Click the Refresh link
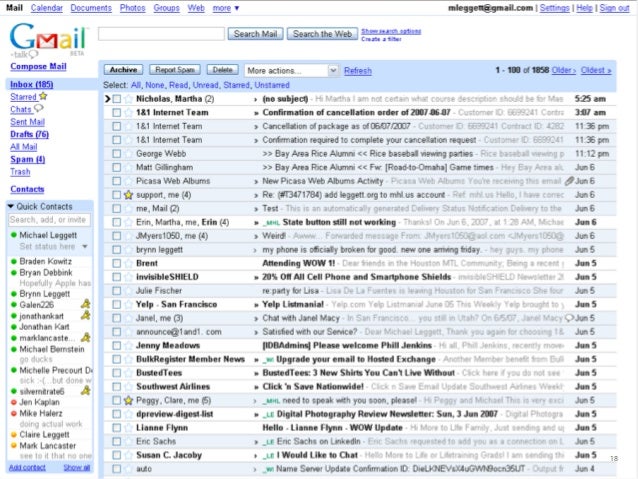 (x=358, y=70)
